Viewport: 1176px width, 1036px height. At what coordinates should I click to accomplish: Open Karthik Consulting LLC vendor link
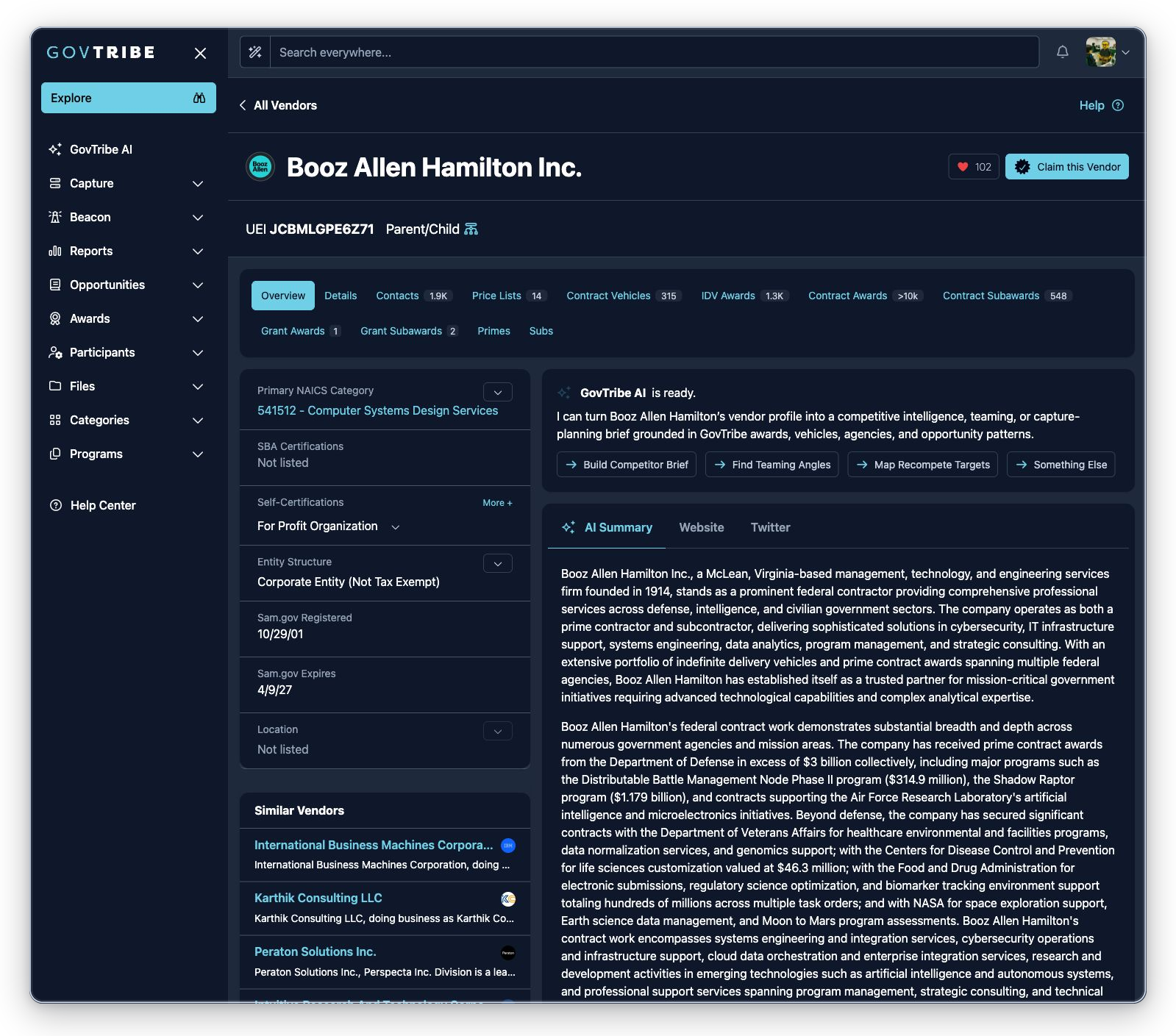318,898
